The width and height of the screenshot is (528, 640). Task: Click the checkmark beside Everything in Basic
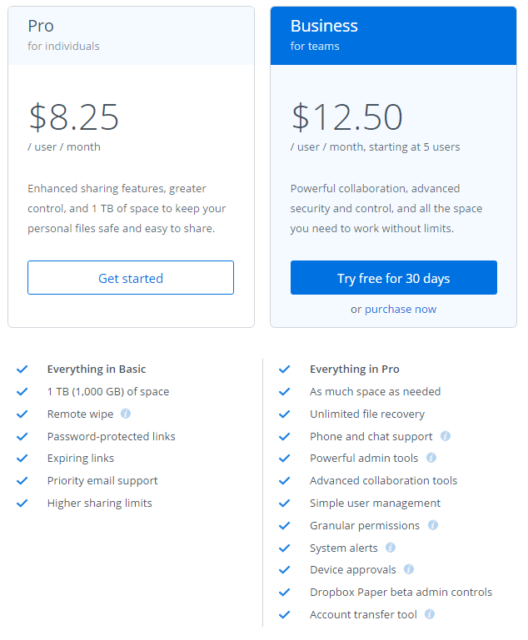22,369
